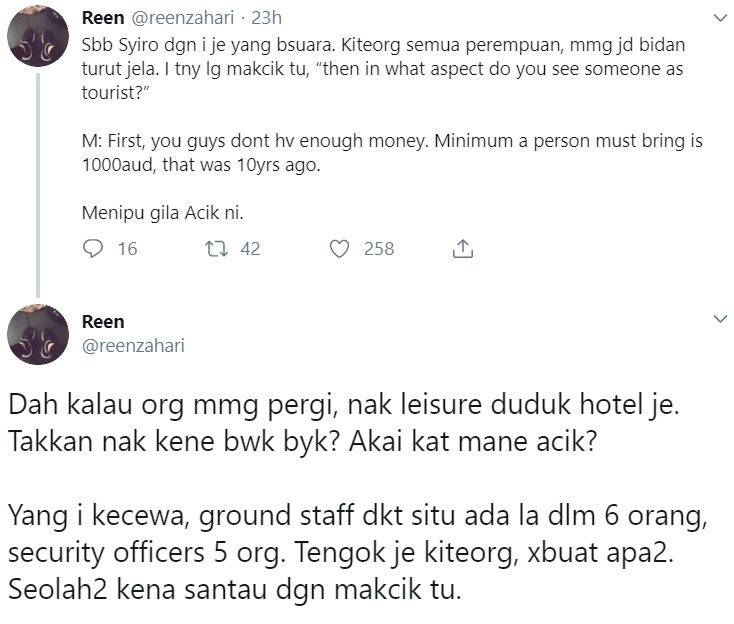The height and width of the screenshot is (624, 734).
Task: Click the bold name Reen on first tweet
Action: tap(102, 19)
